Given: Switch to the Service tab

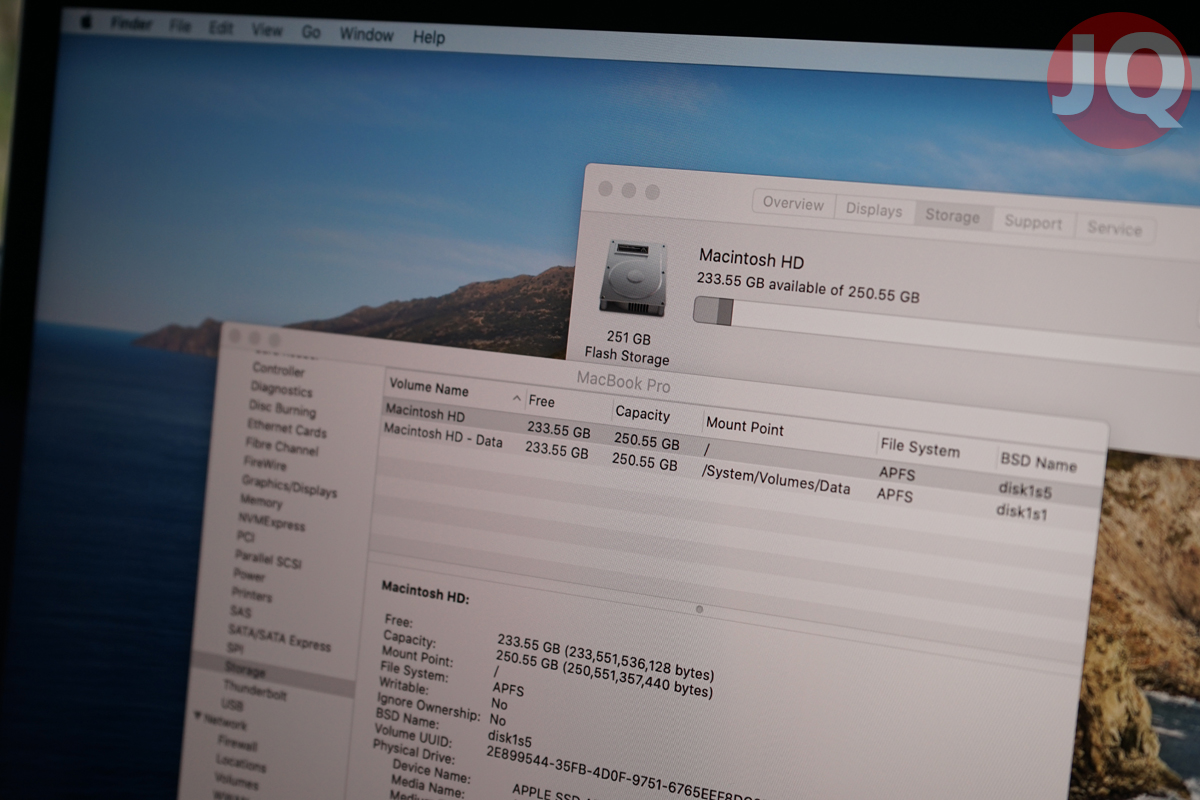Looking at the screenshot, I should click(1114, 228).
